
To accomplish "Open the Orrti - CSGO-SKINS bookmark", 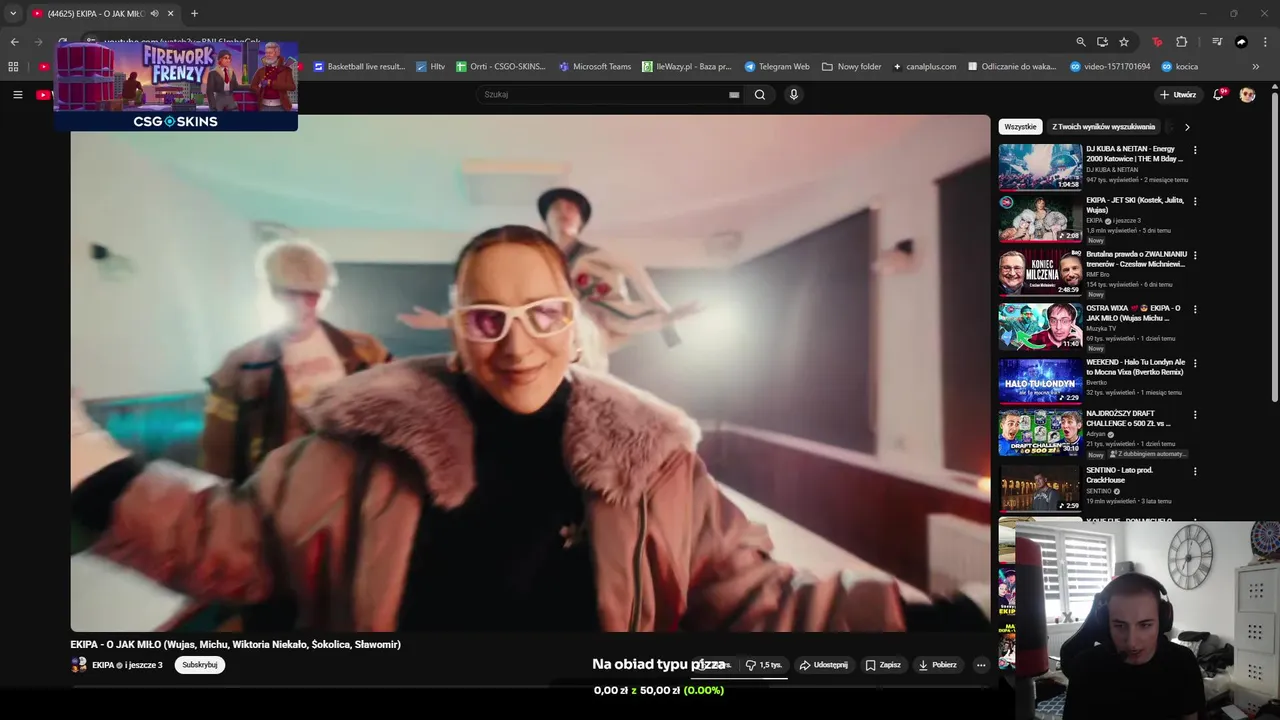I will 501,67.
